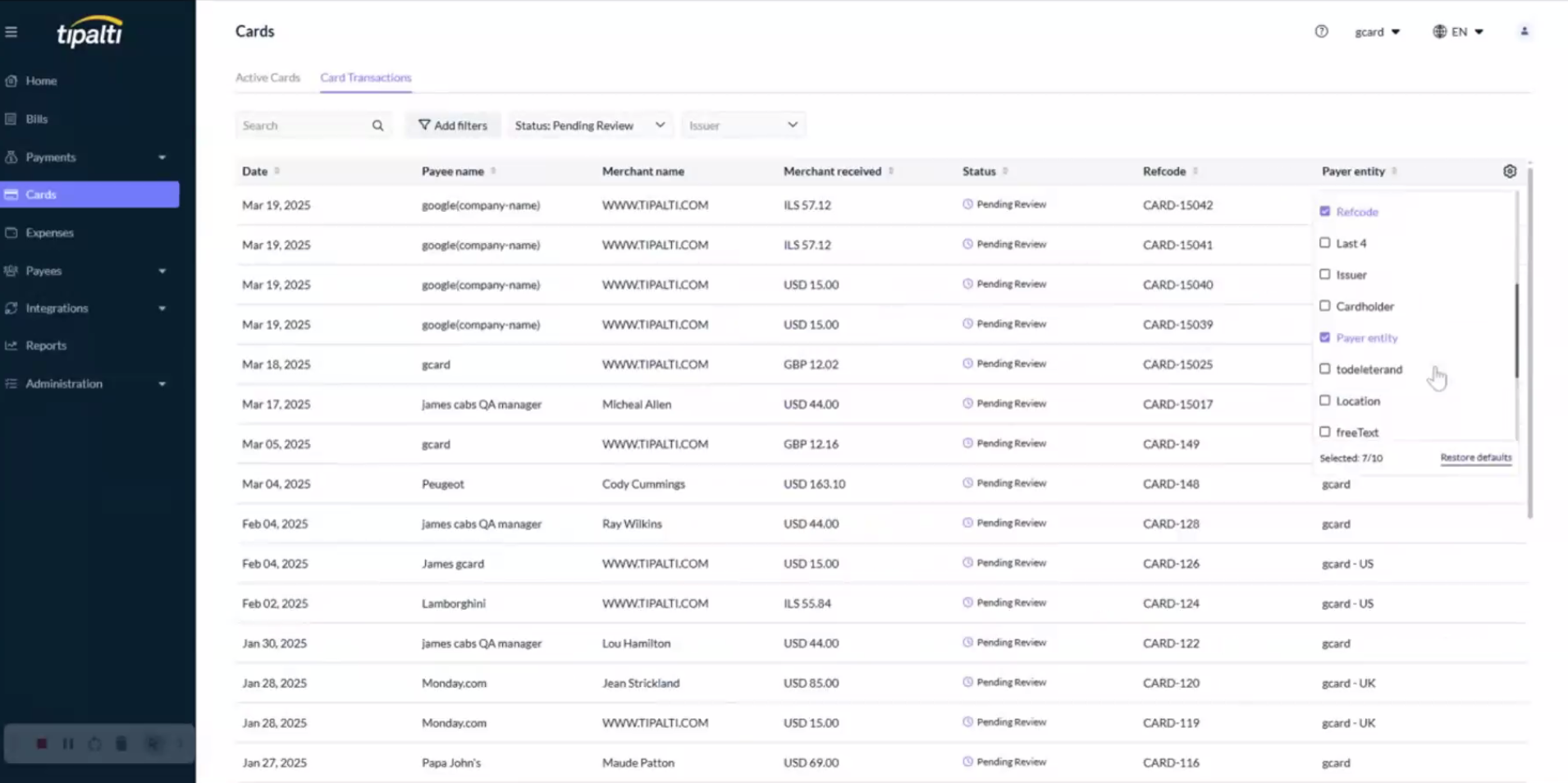
Task: Click amount USD 163.10
Action: click(x=814, y=483)
